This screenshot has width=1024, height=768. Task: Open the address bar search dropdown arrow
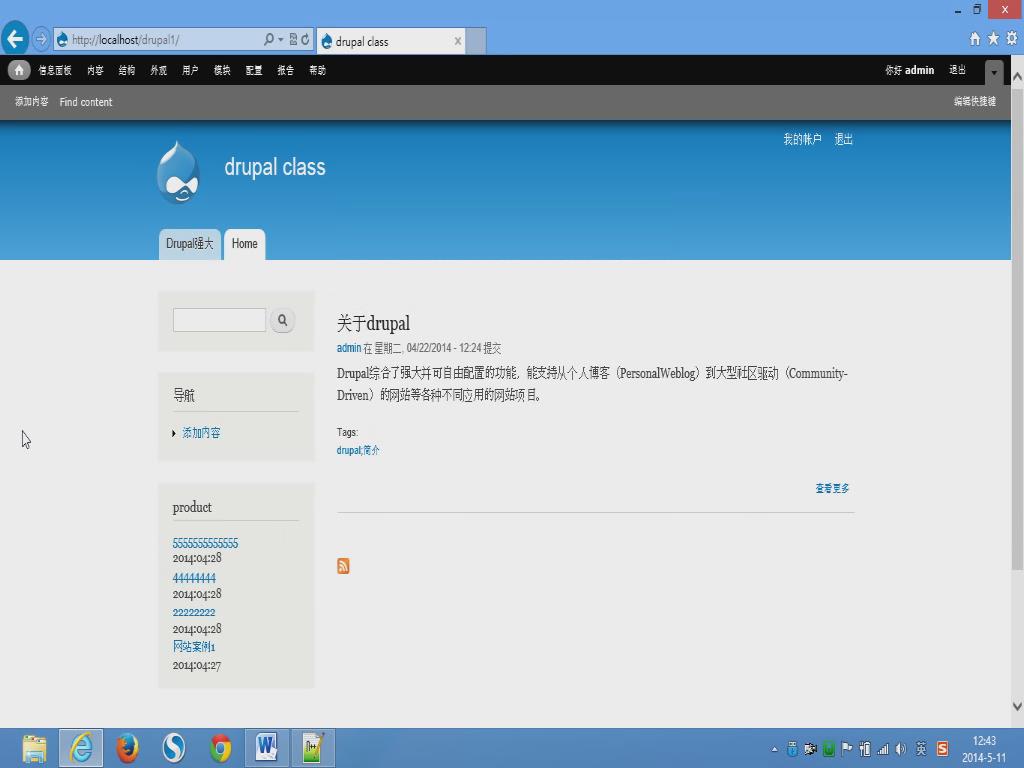click(x=281, y=39)
